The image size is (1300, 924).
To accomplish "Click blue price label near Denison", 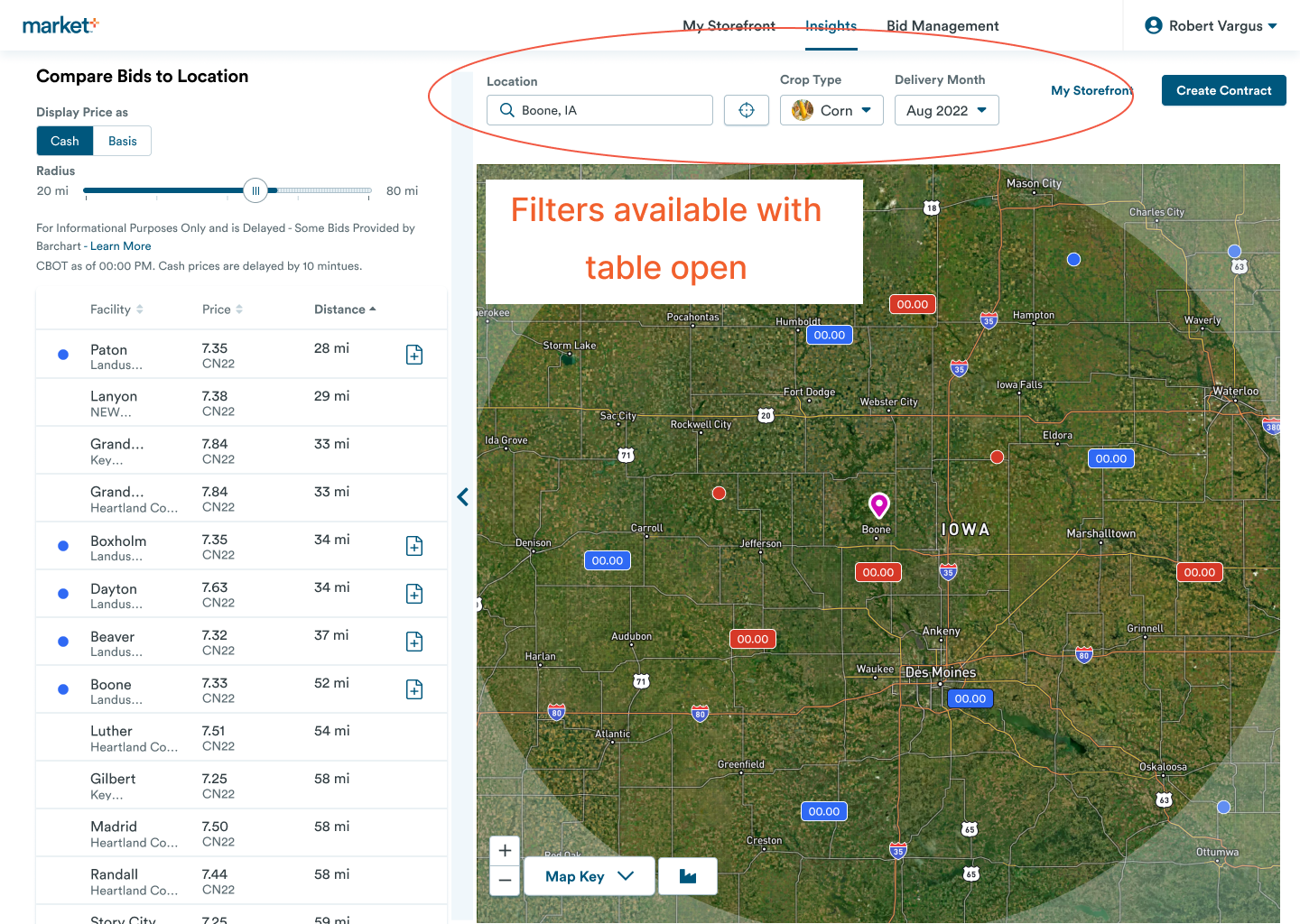I will (607, 560).
